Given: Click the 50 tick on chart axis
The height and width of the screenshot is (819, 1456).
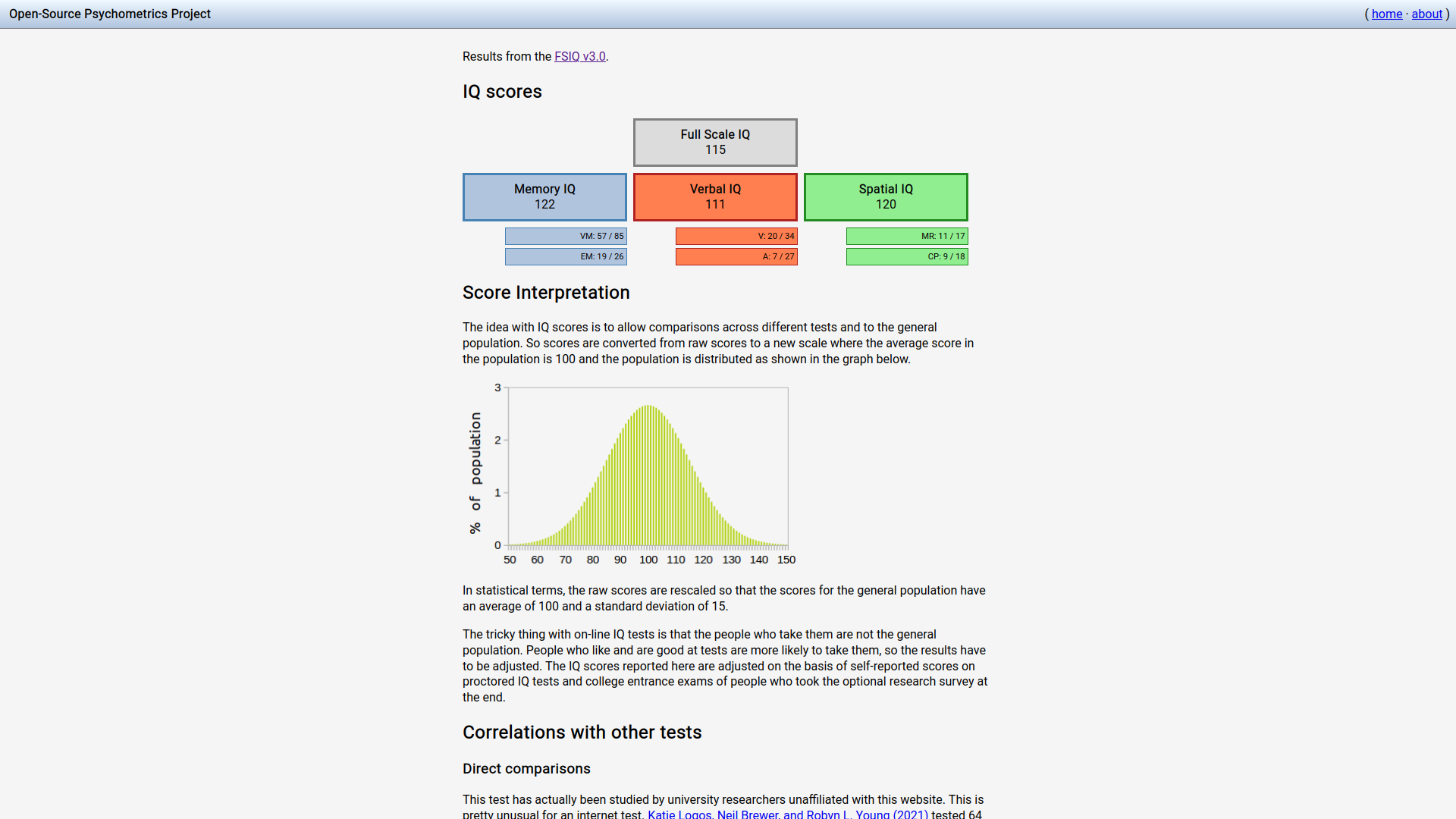Looking at the screenshot, I should tap(510, 560).
